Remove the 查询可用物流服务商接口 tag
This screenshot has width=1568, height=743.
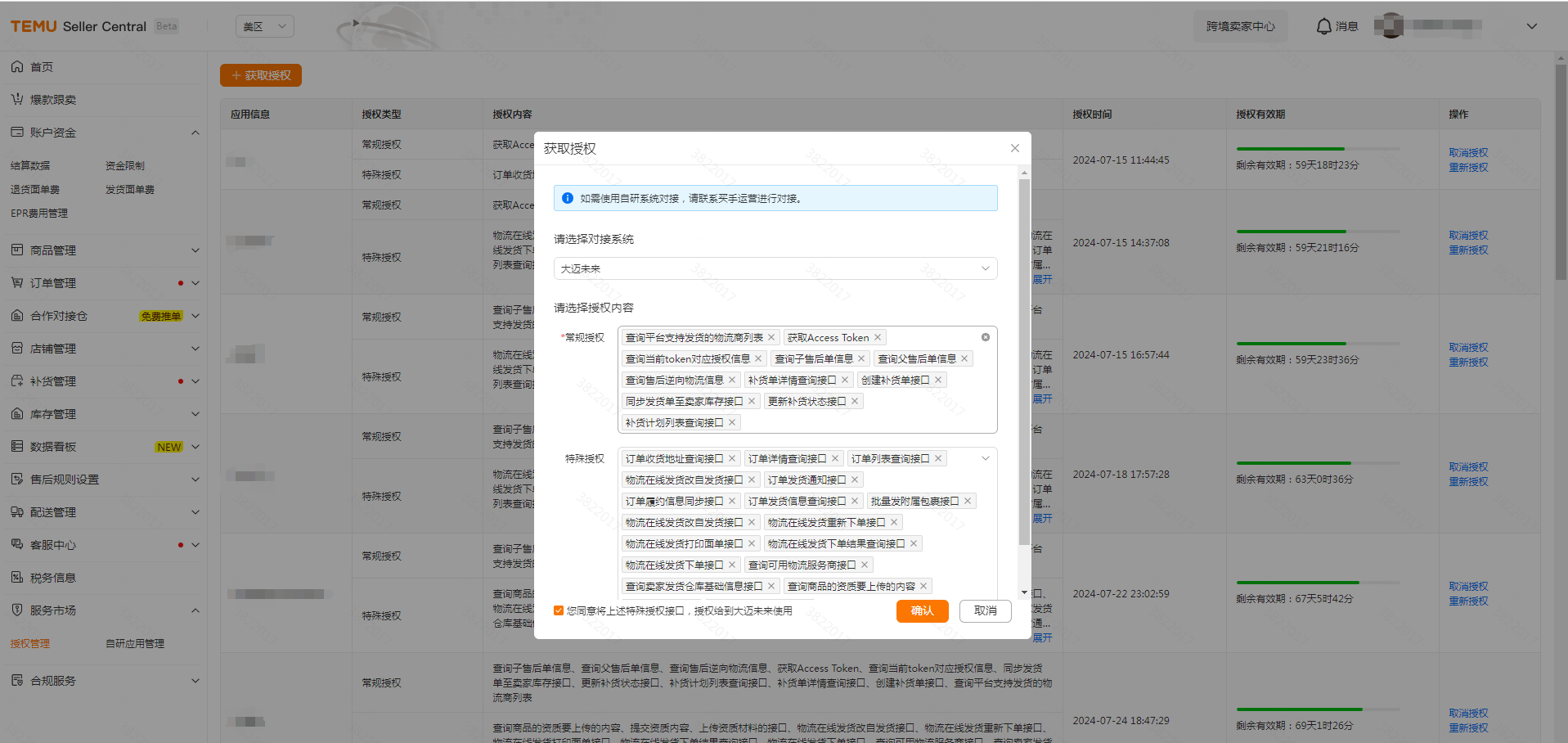[x=865, y=565]
